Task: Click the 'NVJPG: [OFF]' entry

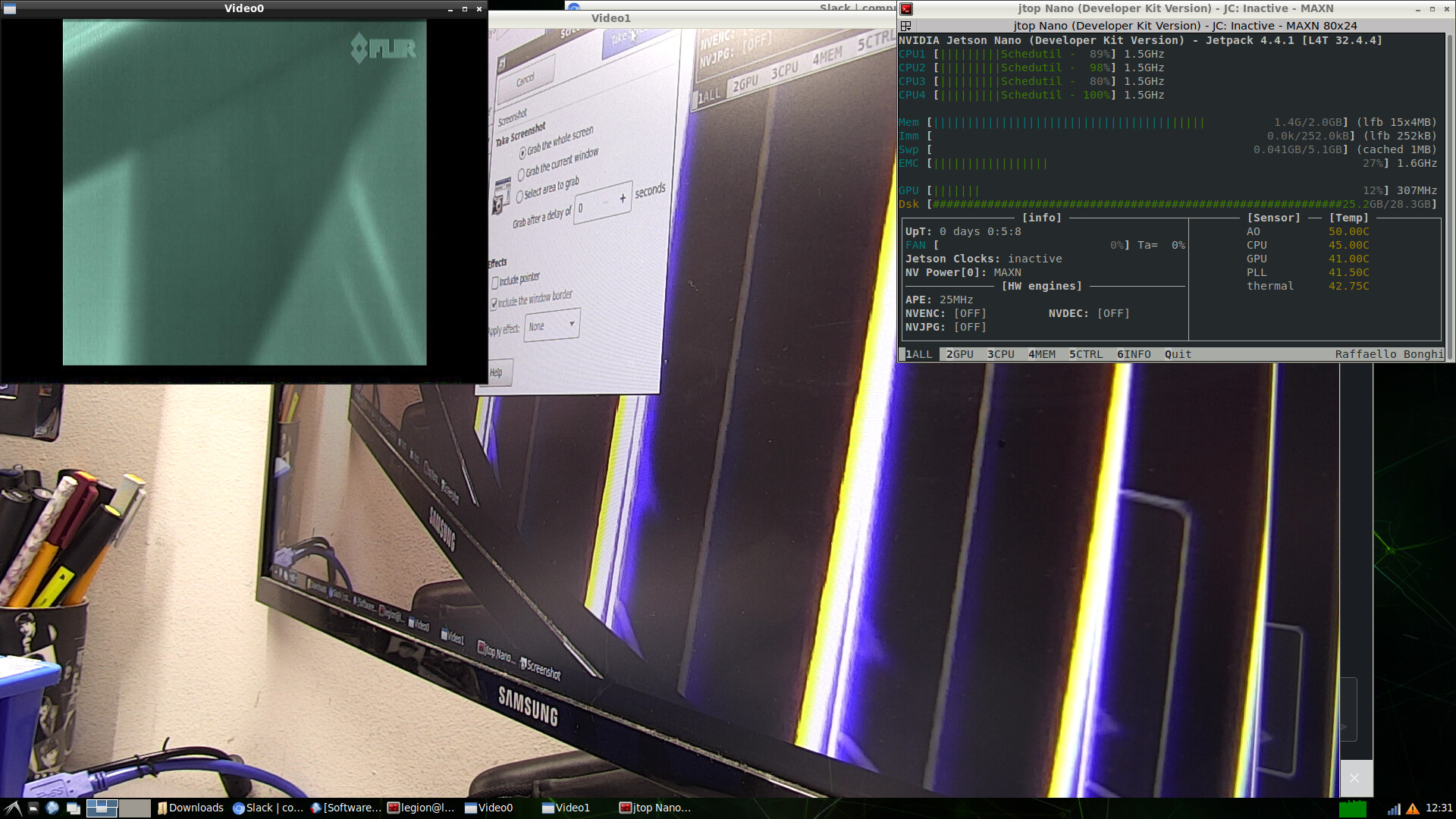Action: pyautogui.click(x=946, y=328)
